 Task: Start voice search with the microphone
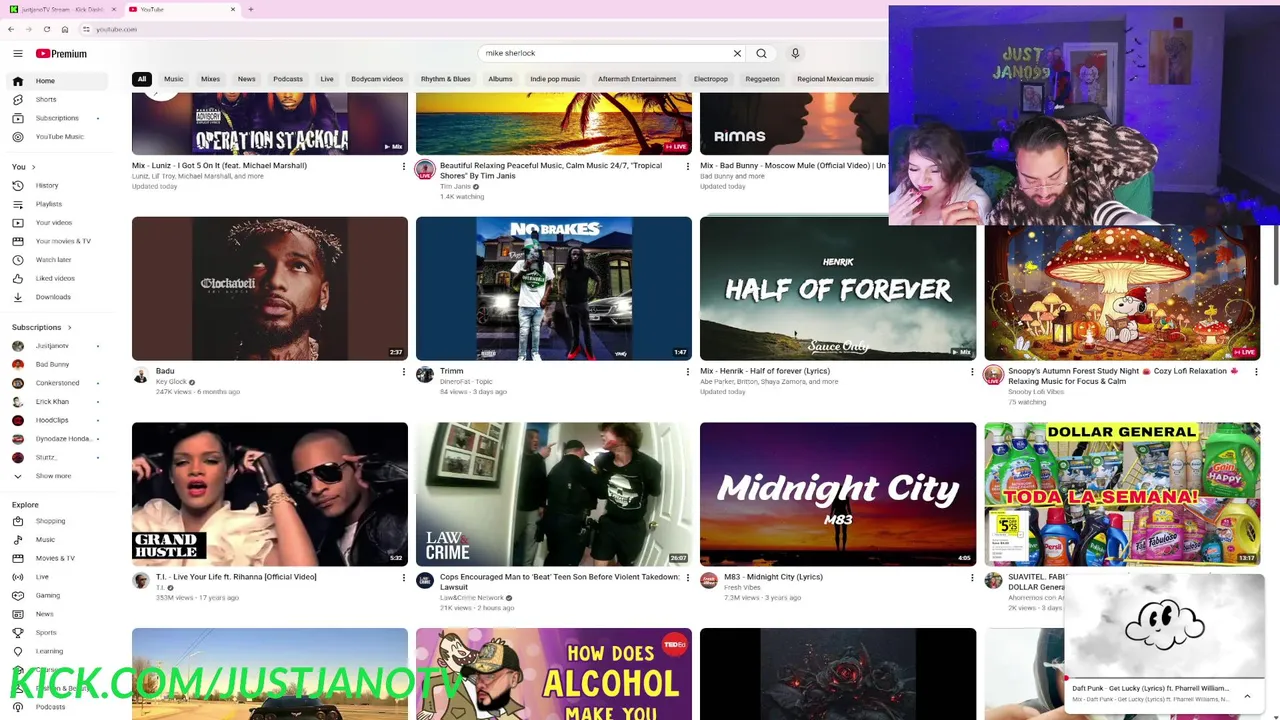[795, 53]
